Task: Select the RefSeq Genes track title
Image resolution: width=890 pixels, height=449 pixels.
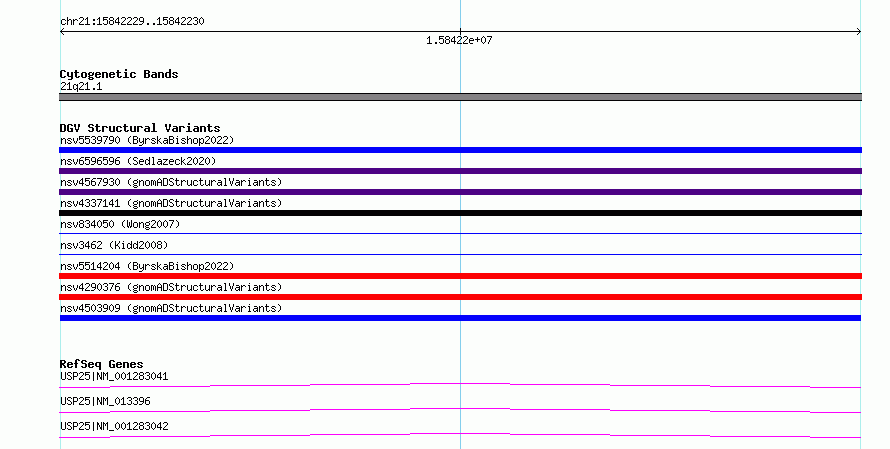Action: point(101,364)
